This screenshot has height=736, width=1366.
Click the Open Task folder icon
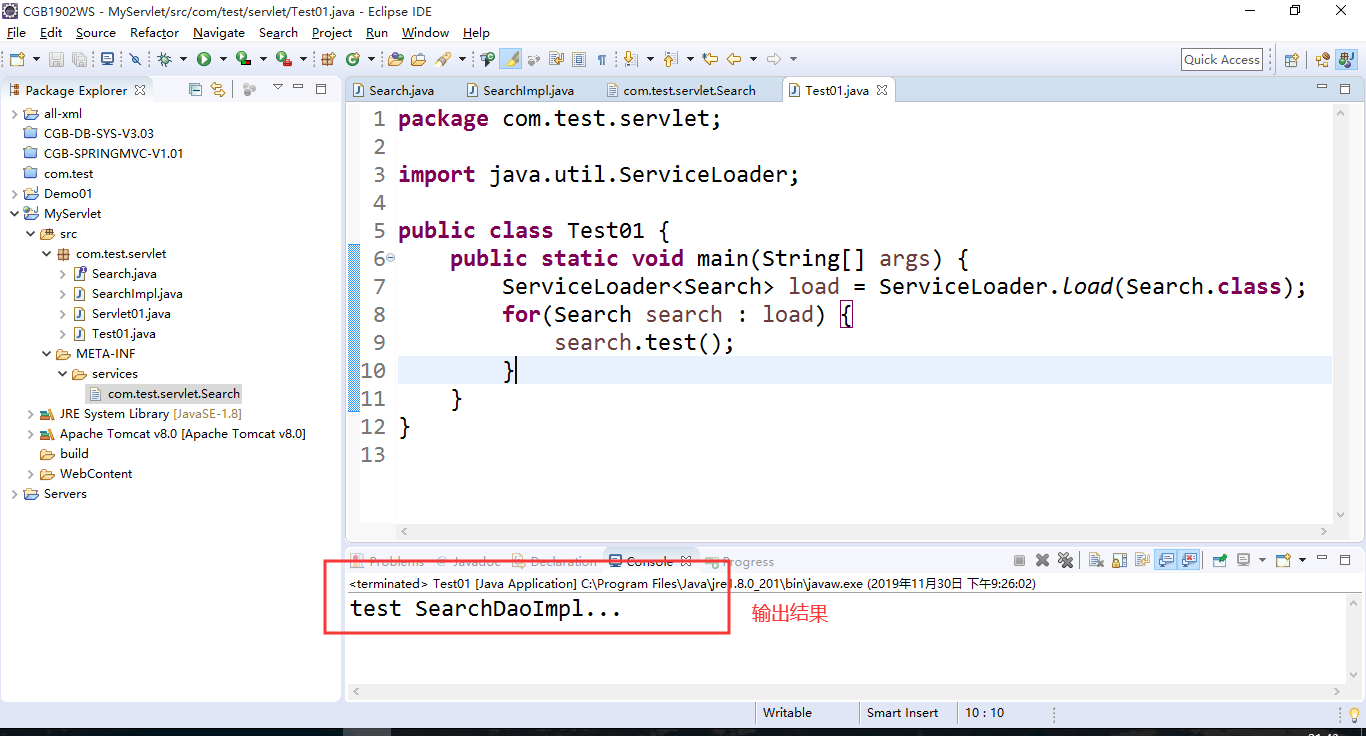point(418,59)
